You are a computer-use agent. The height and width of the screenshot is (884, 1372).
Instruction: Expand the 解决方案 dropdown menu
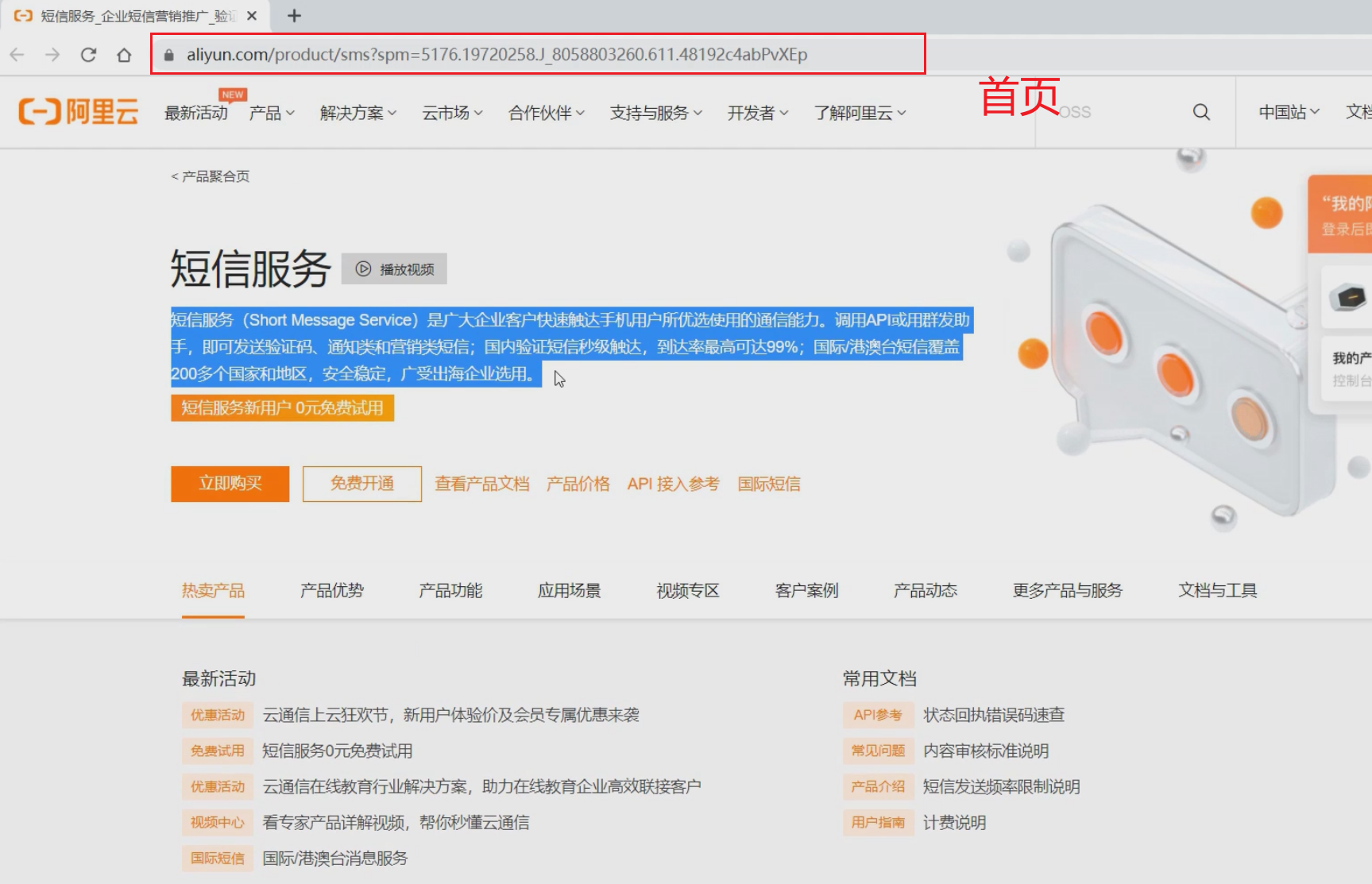[x=358, y=113]
